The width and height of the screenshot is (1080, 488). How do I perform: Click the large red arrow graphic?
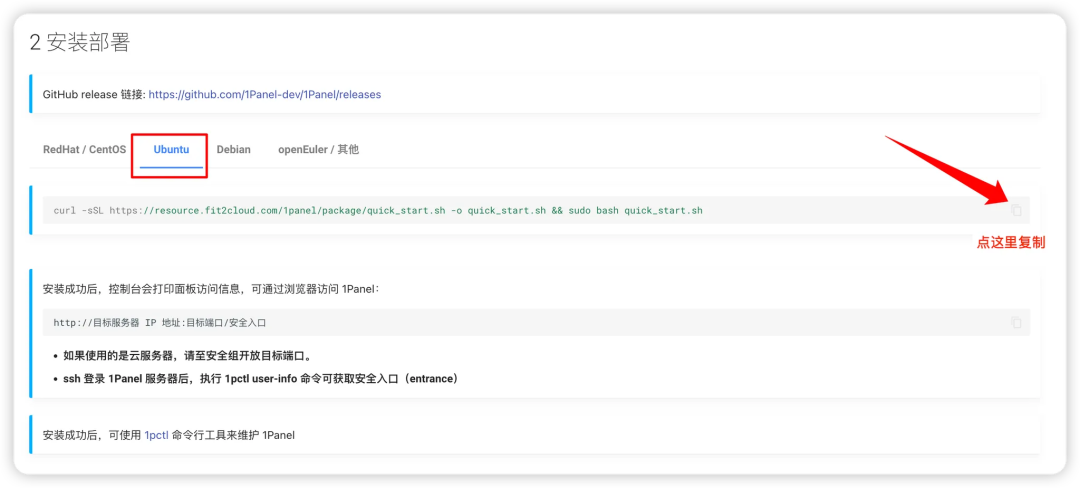coord(949,170)
